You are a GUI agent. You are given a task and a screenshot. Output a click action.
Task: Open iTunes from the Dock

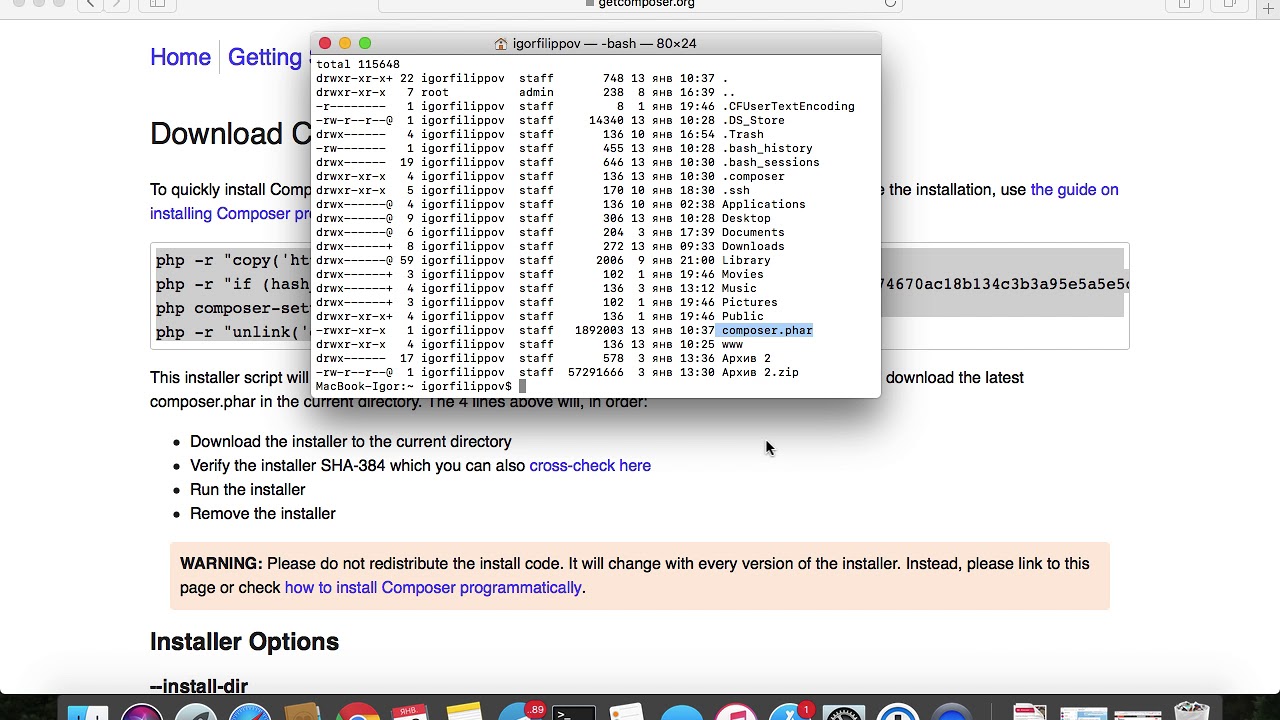coord(736,712)
